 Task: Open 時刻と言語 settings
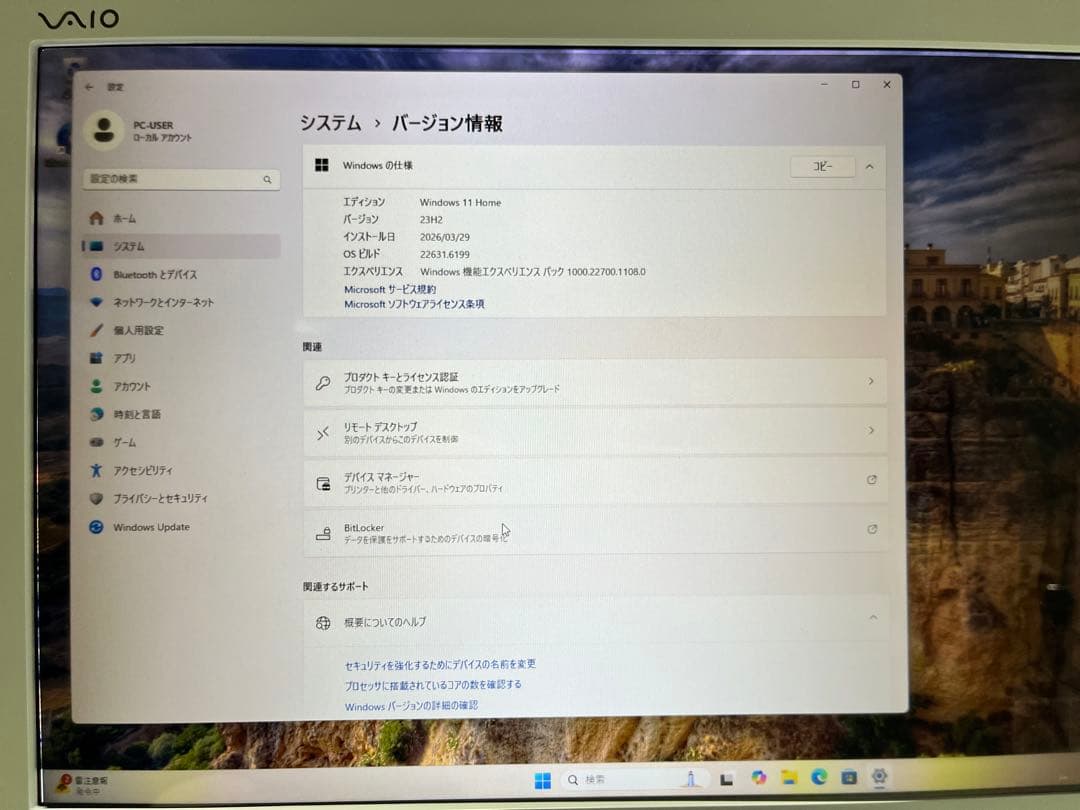pos(181,414)
